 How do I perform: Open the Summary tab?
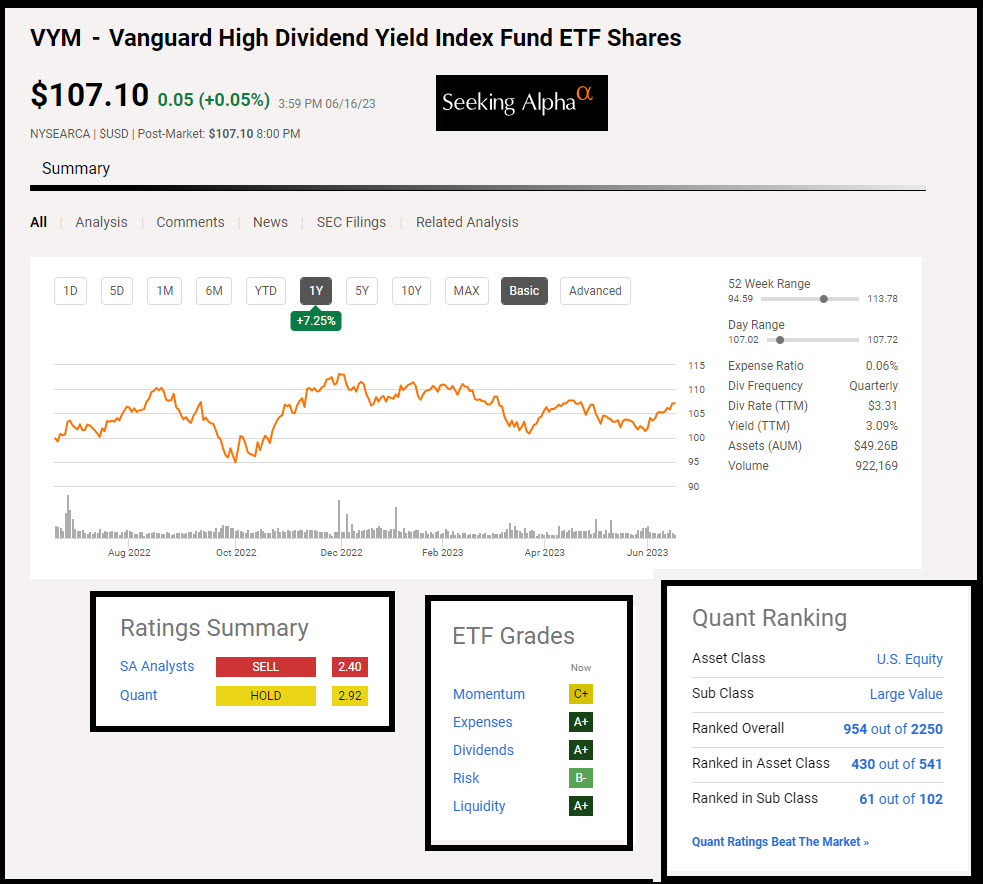[76, 168]
